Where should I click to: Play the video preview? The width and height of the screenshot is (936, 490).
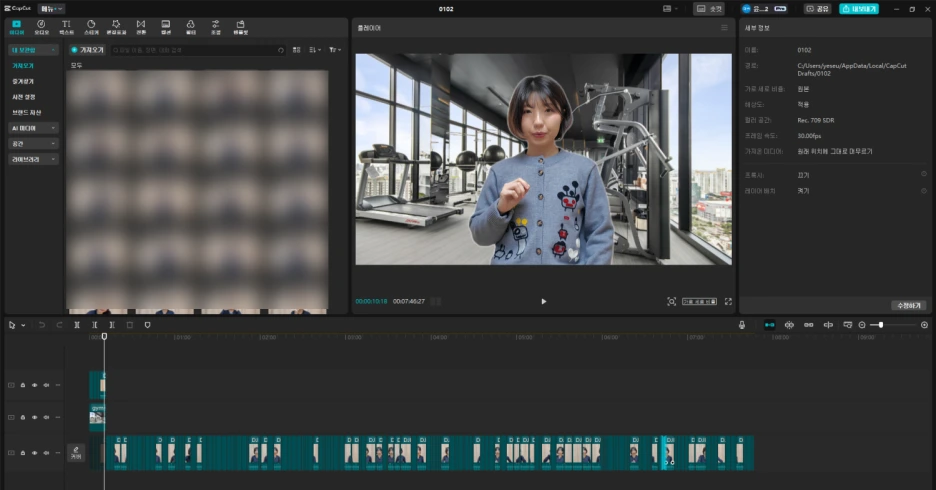click(x=543, y=302)
